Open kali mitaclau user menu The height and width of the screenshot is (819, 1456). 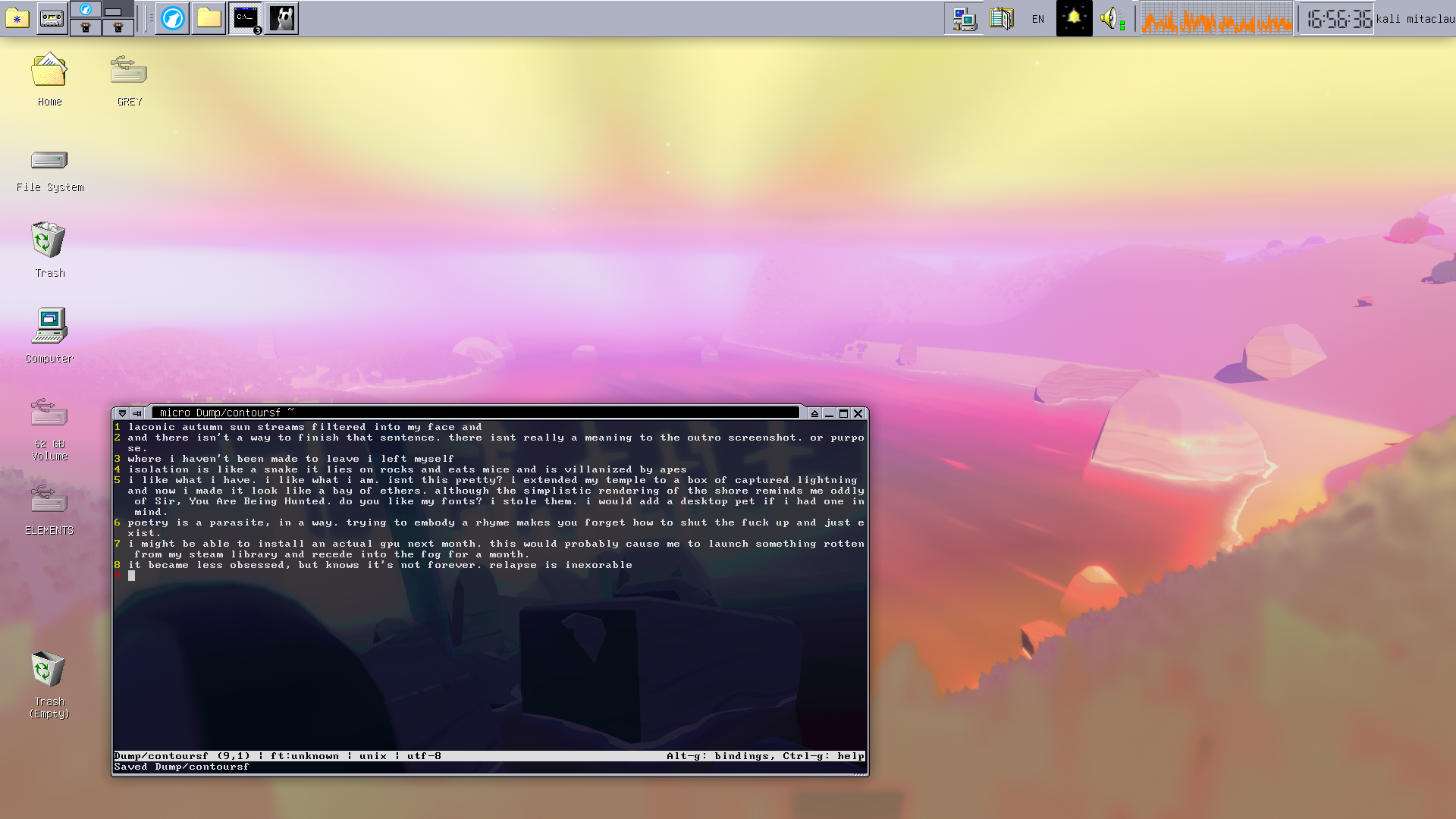click(1415, 19)
